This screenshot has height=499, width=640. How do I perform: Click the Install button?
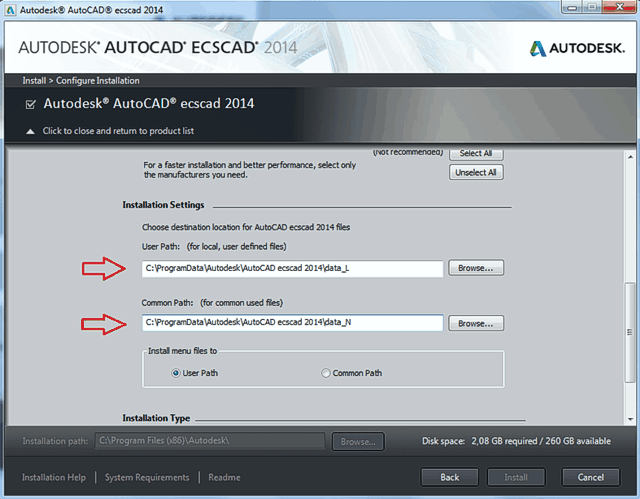(x=516, y=477)
